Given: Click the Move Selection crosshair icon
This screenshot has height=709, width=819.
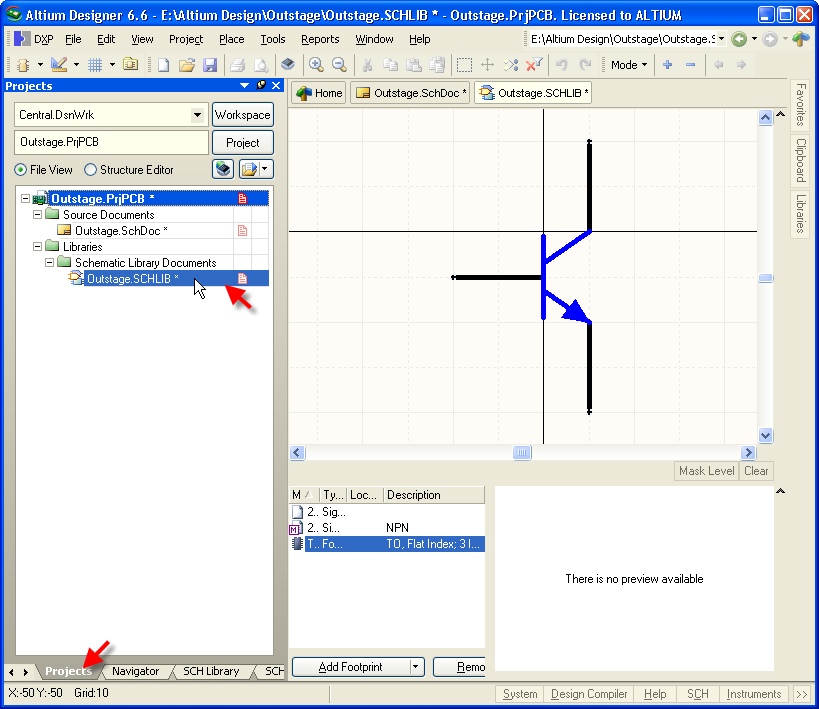Looking at the screenshot, I should point(488,65).
